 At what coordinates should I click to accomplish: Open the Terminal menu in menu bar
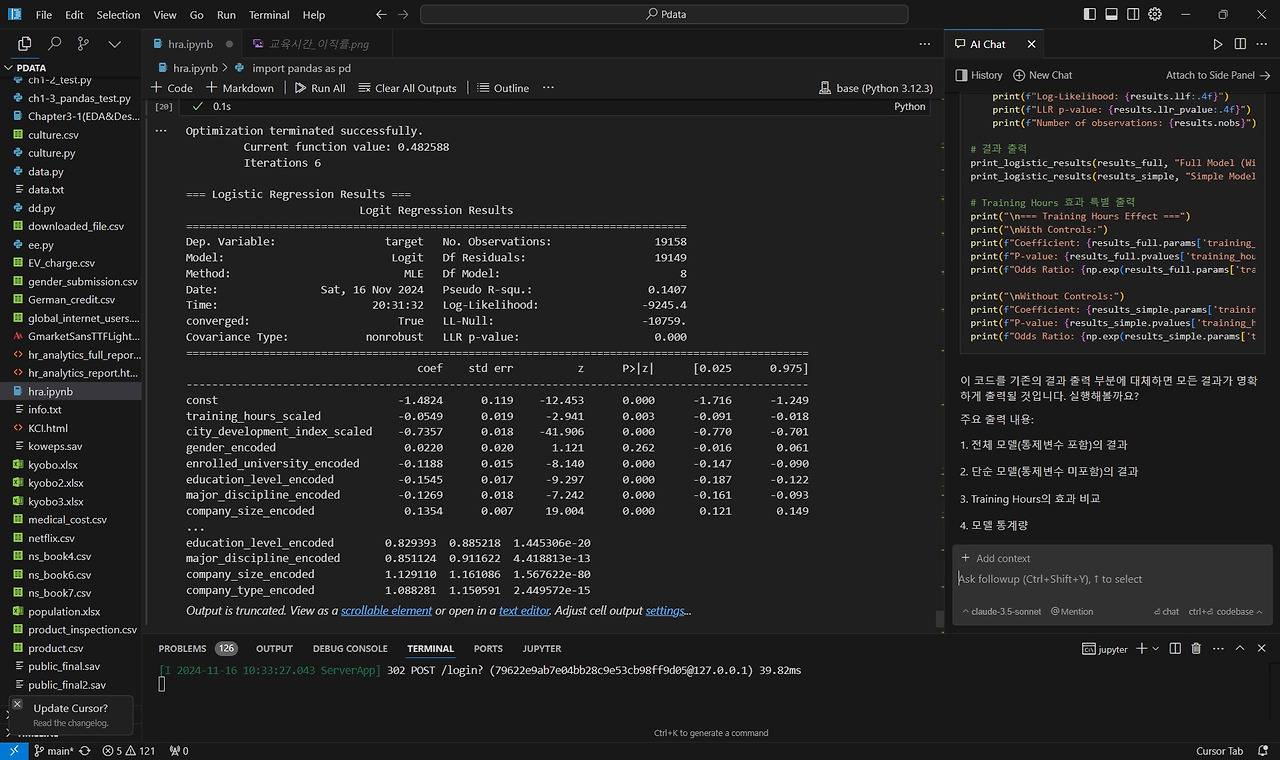(x=269, y=15)
